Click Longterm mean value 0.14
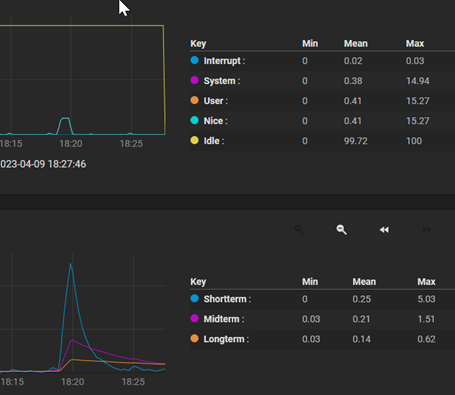The height and width of the screenshot is (395, 455). click(x=361, y=339)
